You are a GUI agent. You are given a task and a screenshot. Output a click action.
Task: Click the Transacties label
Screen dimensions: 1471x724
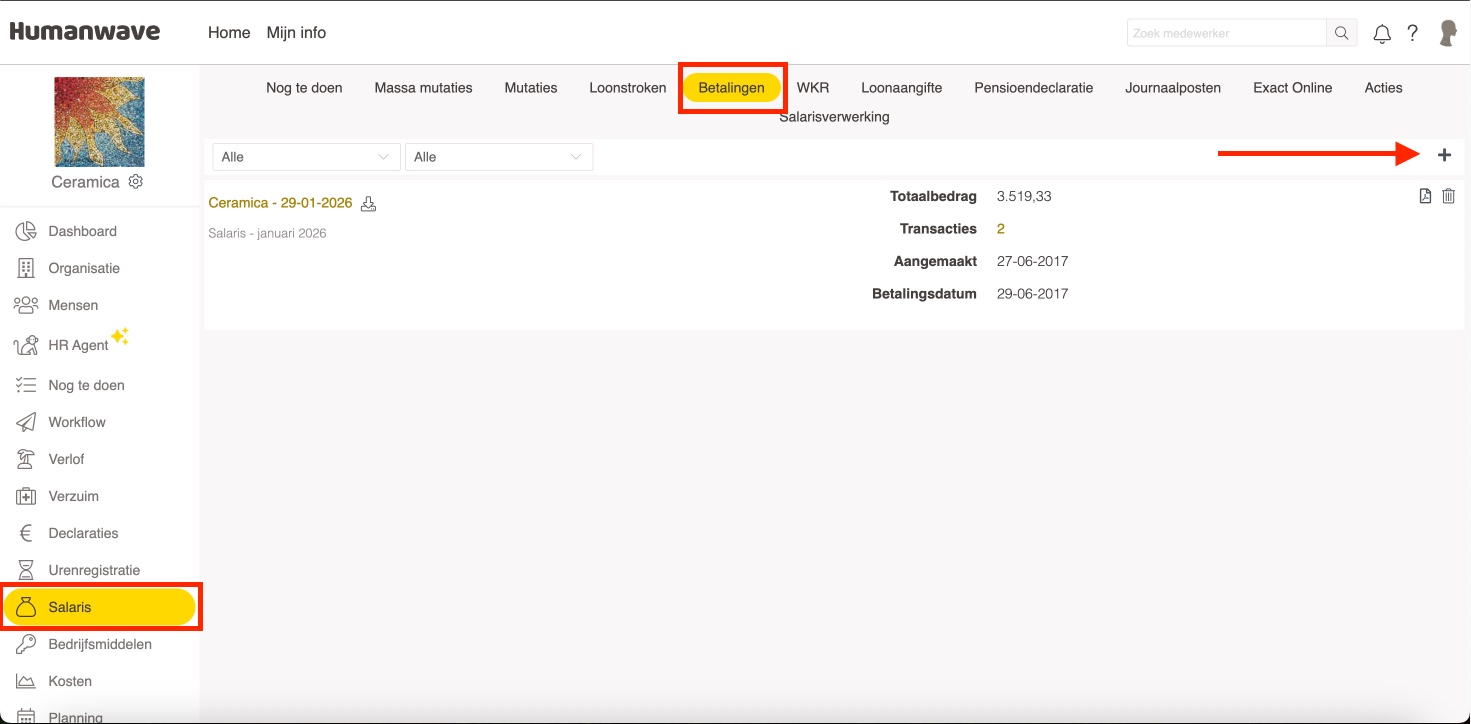(938, 229)
